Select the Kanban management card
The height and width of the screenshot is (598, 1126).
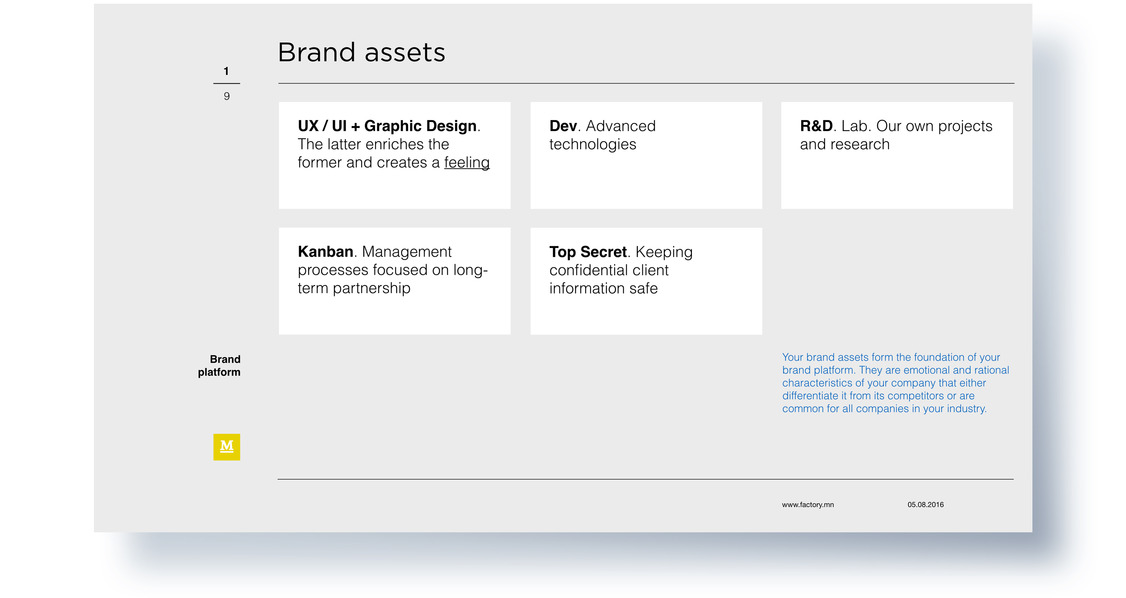394,281
